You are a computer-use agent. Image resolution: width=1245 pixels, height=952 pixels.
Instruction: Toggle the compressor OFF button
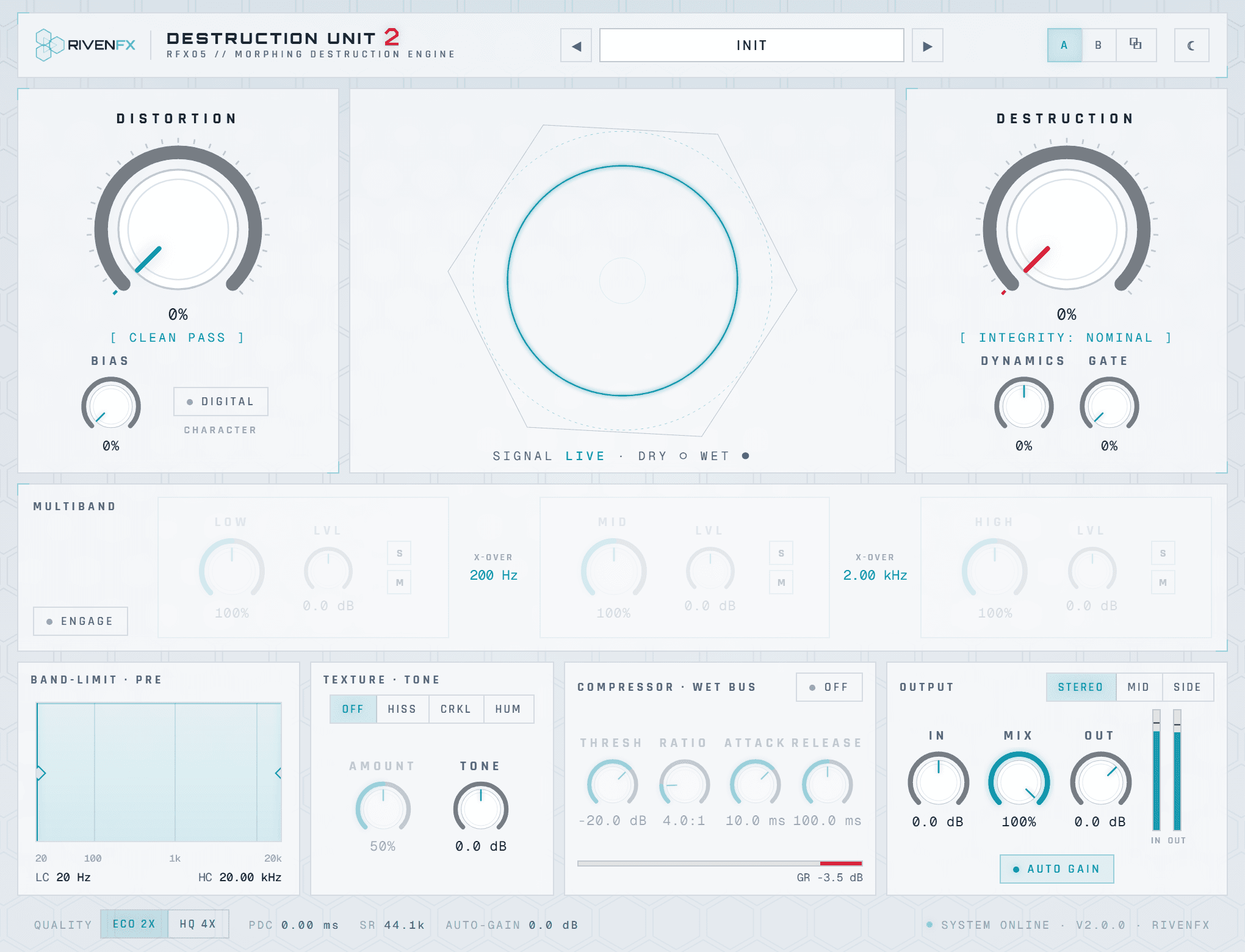829,687
